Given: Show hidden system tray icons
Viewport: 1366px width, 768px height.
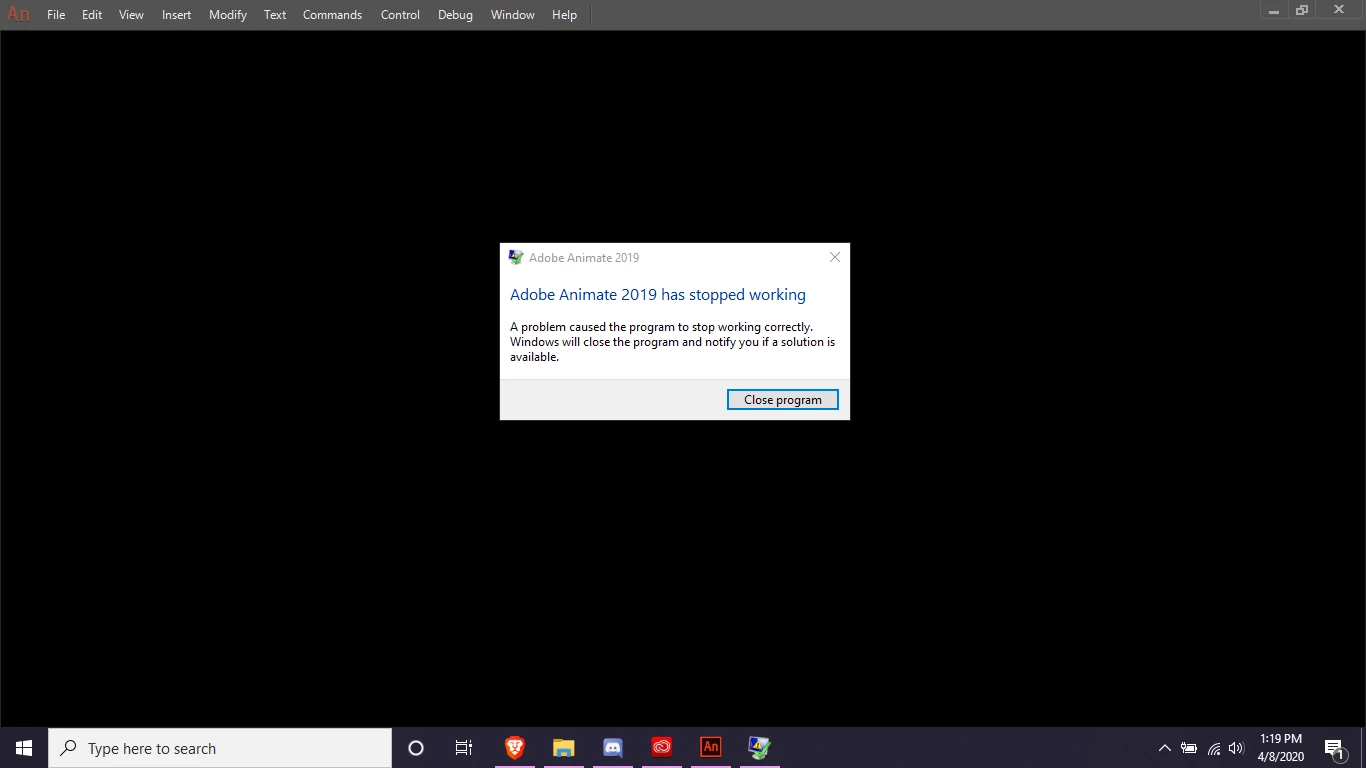Looking at the screenshot, I should coord(1164,748).
